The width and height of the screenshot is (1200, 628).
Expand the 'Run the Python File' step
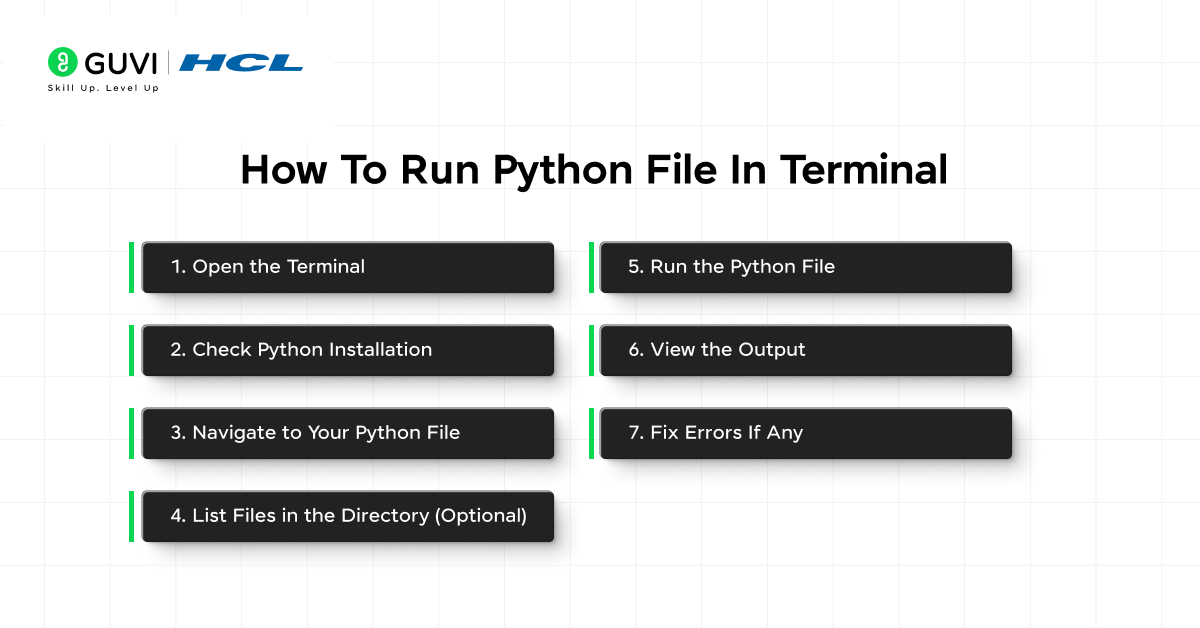tap(804, 267)
